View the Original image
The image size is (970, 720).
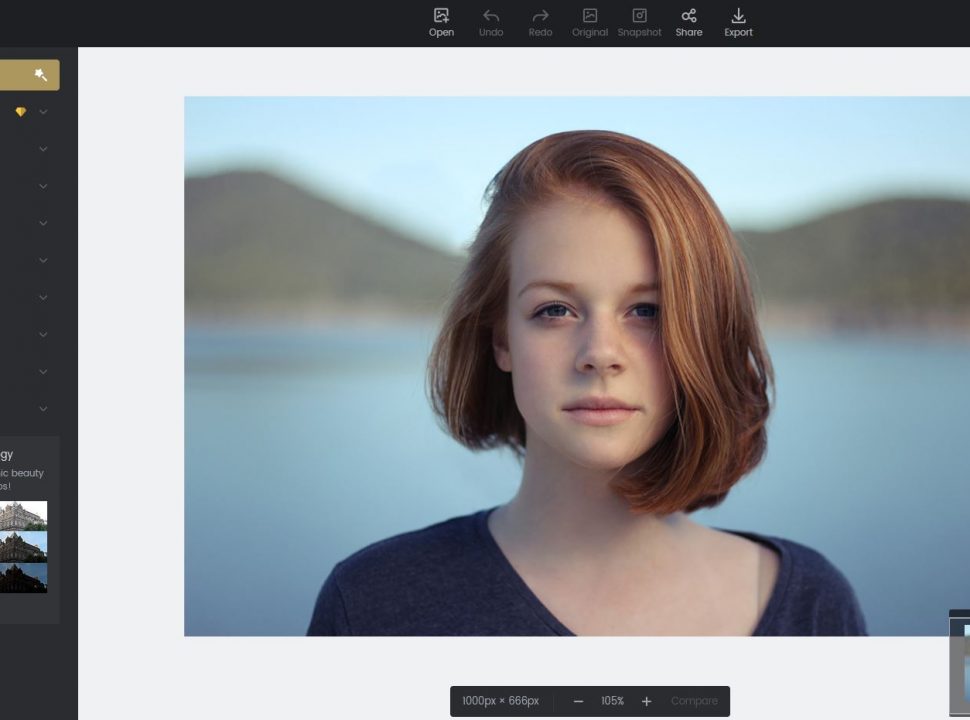[x=590, y=22]
